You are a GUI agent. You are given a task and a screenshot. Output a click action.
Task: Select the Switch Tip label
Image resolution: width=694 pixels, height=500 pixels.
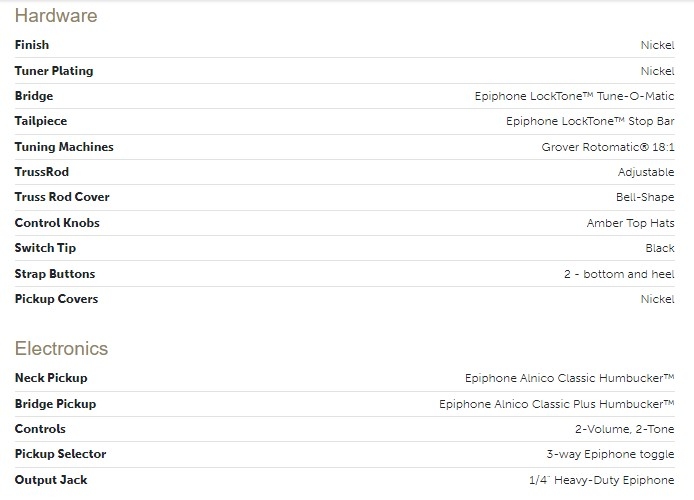[45, 248]
